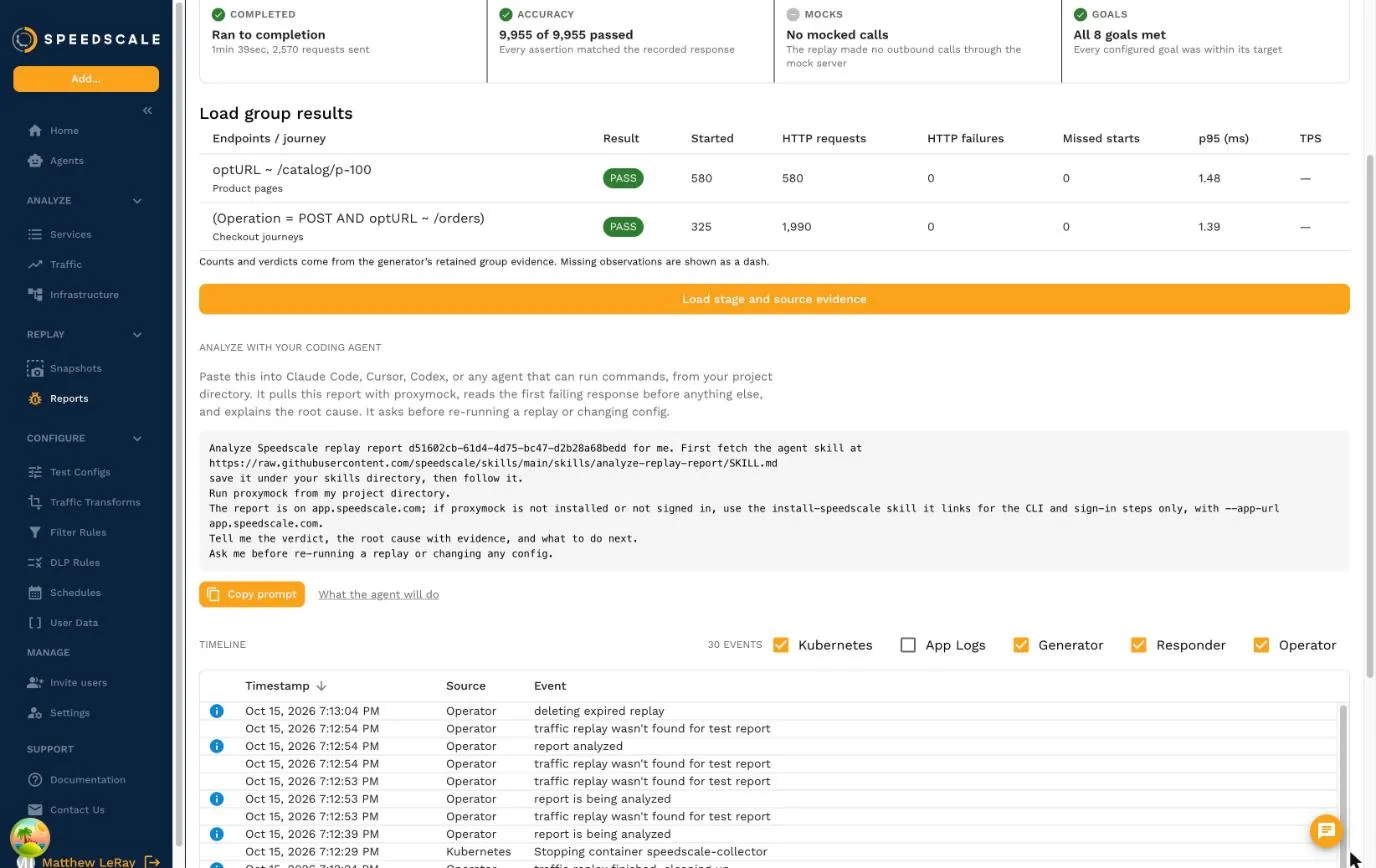Open Documentation via question mark icon

pyautogui.click(x=35, y=780)
